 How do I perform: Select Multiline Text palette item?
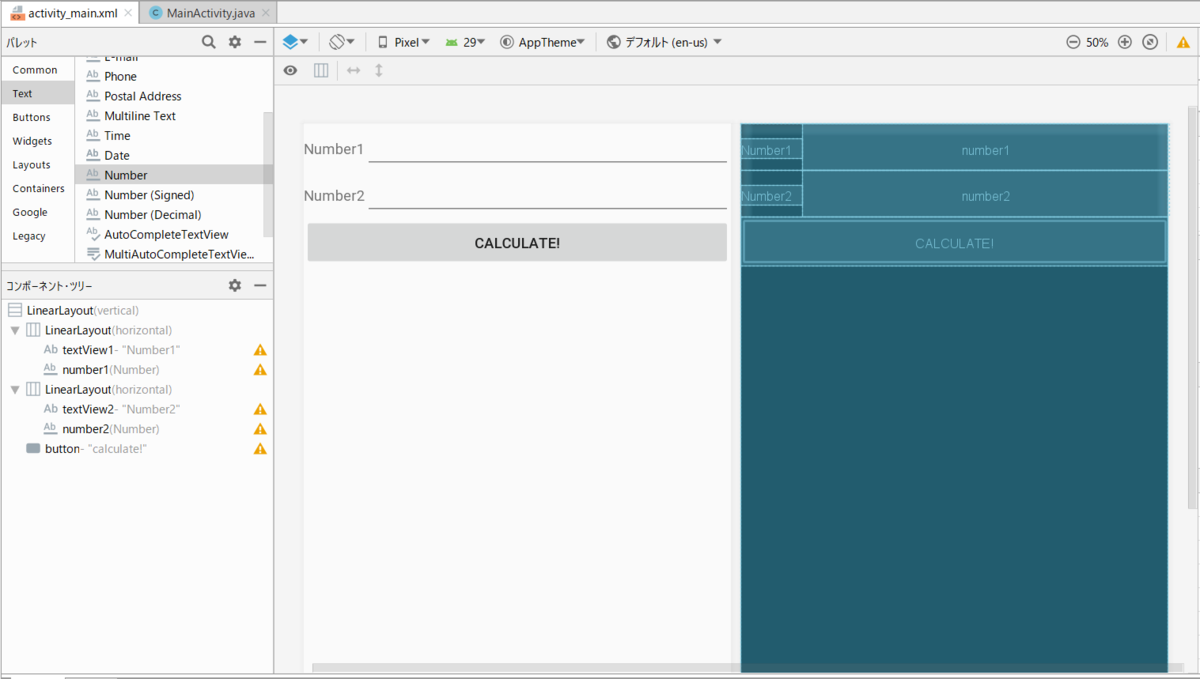coord(169,116)
